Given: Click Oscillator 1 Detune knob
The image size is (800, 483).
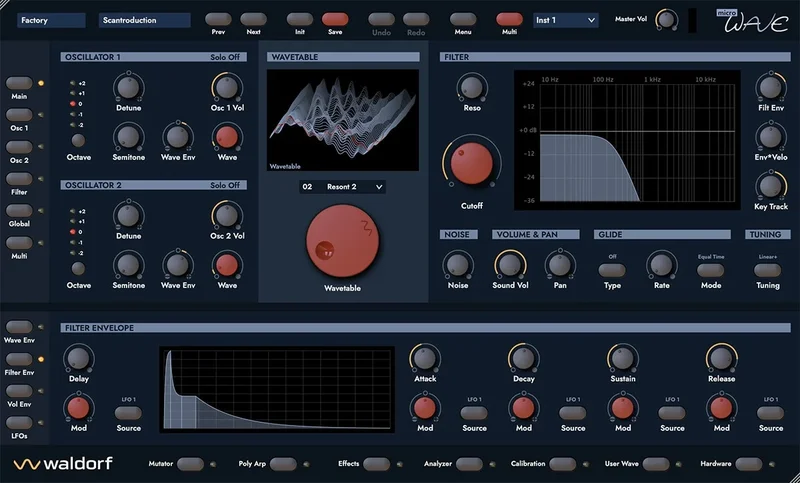Looking at the screenshot, I should (129, 87).
